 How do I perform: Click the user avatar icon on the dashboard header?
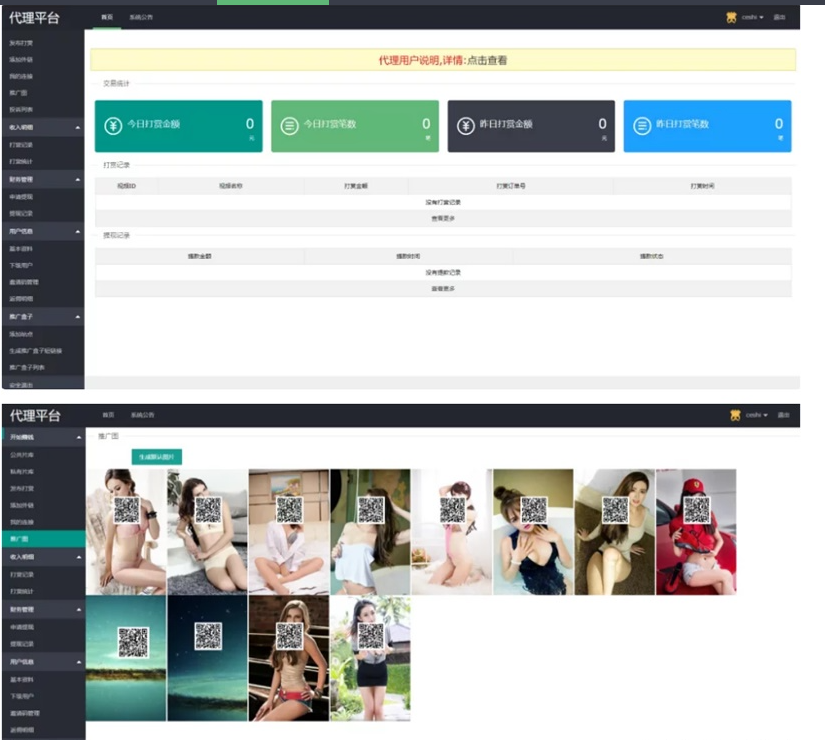click(x=731, y=17)
